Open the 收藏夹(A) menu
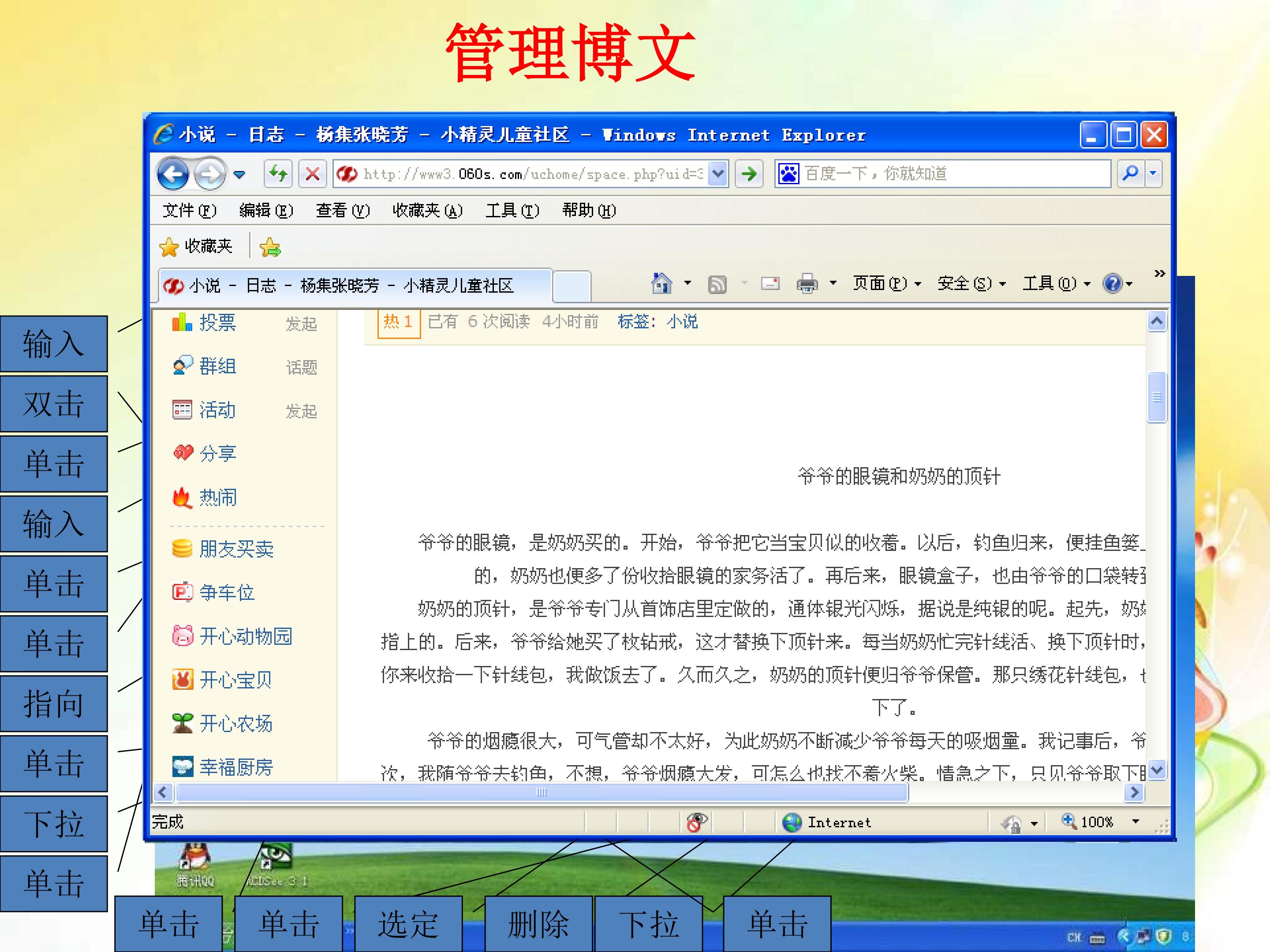This screenshot has width=1270, height=952. pyautogui.click(x=427, y=211)
